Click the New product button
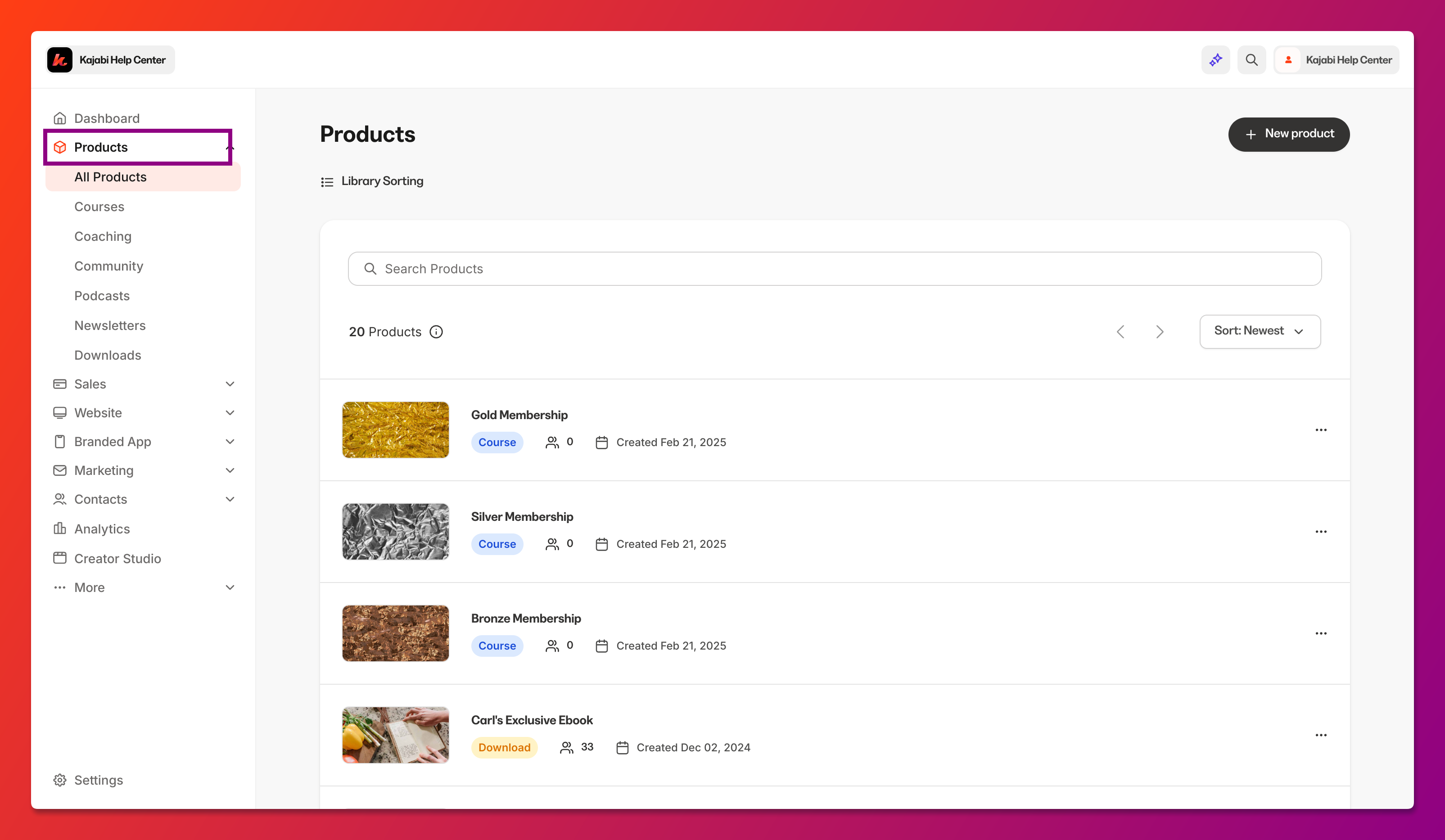 (1288, 134)
